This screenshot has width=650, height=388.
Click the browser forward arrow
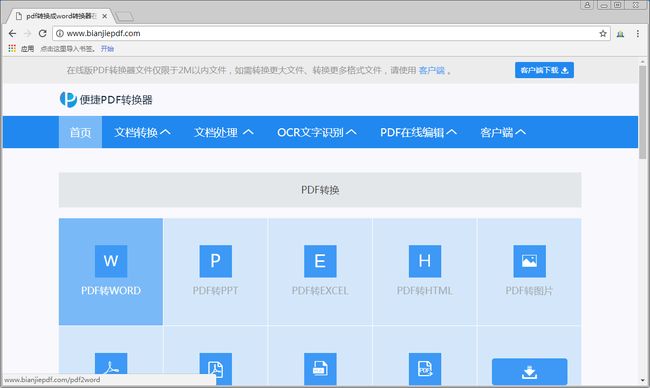(x=27, y=34)
